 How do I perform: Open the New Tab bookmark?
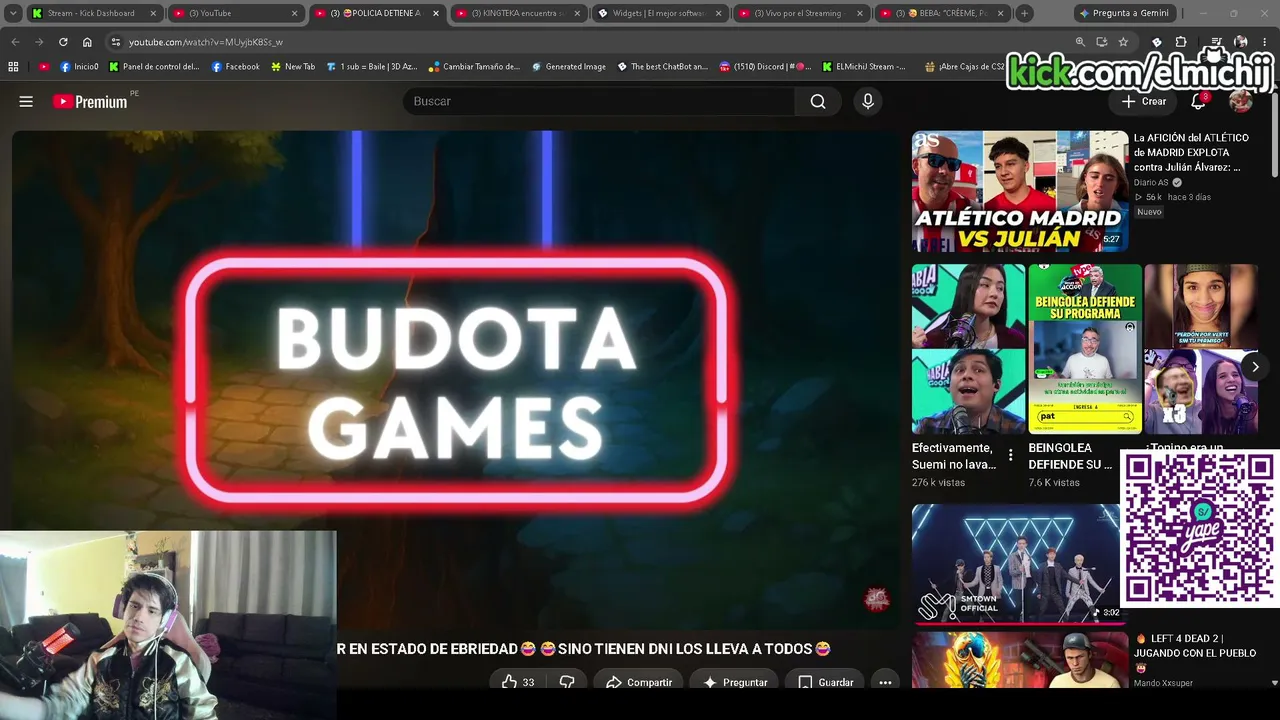click(292, 67)
